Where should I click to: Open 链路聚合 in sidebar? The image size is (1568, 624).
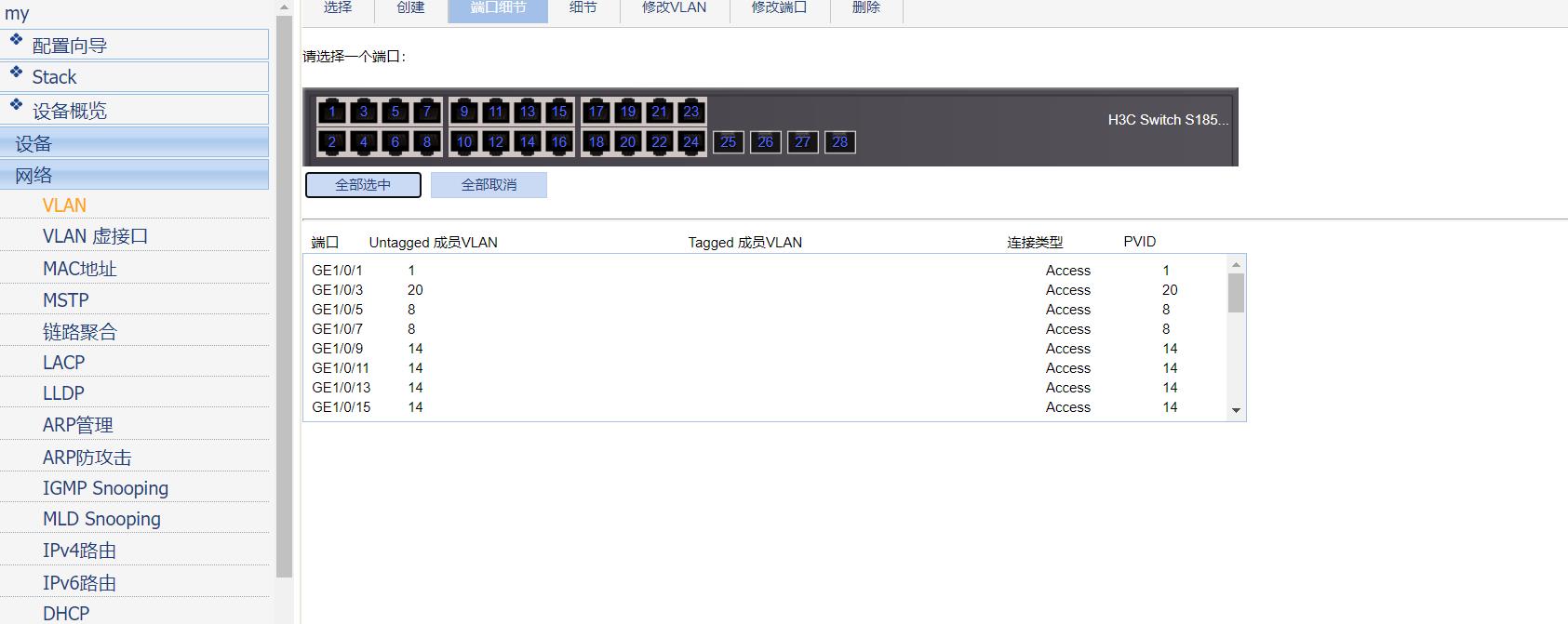(80, 332)
